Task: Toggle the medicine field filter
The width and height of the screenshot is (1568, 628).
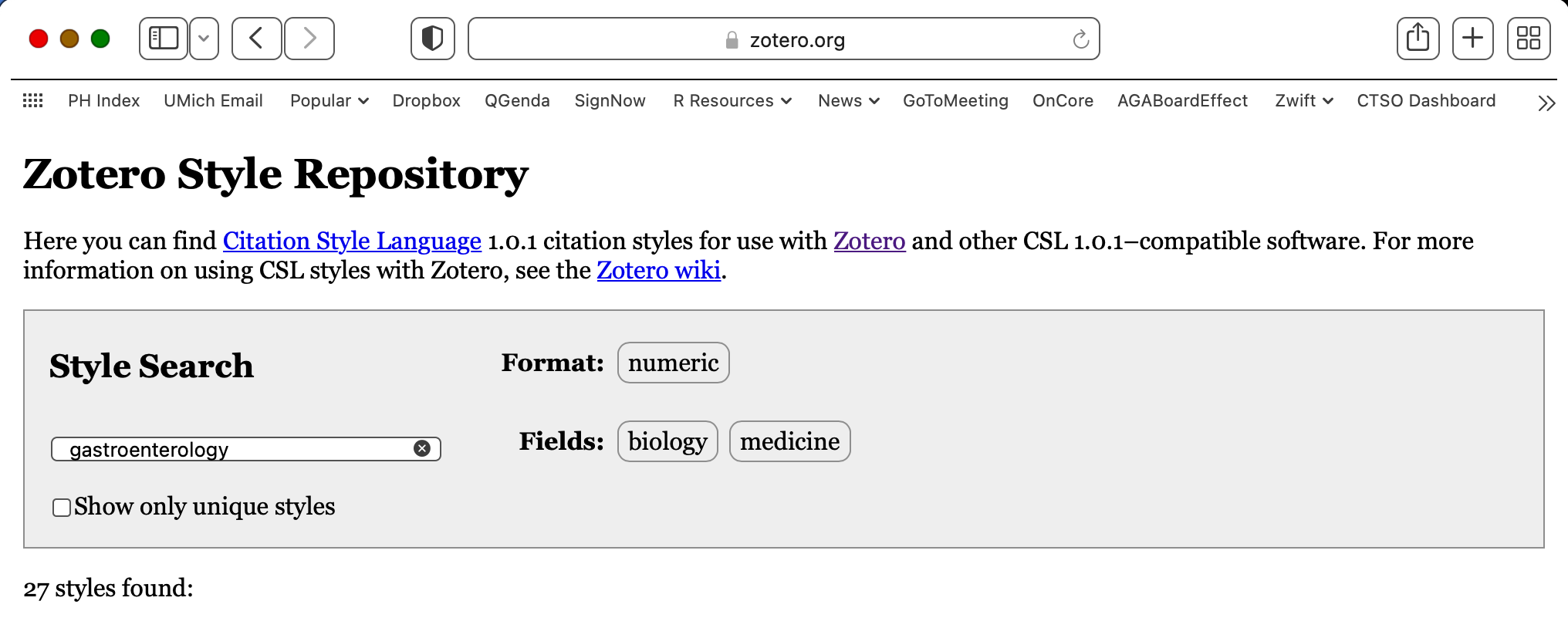Action: pyautogui.click(x=789, y=441)
